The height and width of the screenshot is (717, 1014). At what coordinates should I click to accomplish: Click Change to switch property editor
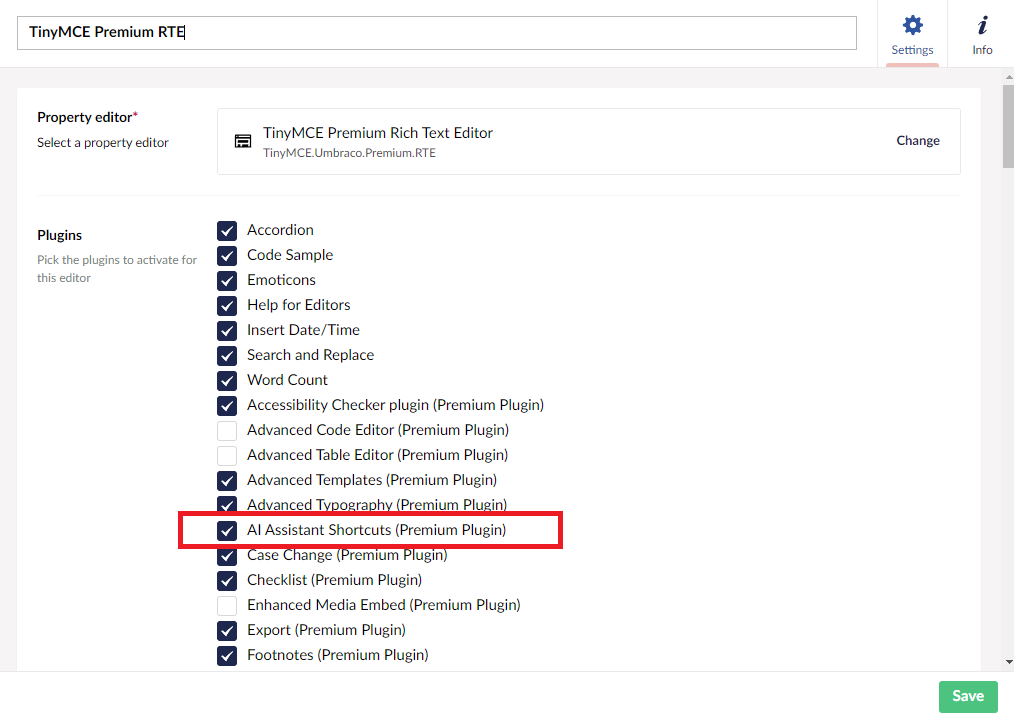coord(918,140)
